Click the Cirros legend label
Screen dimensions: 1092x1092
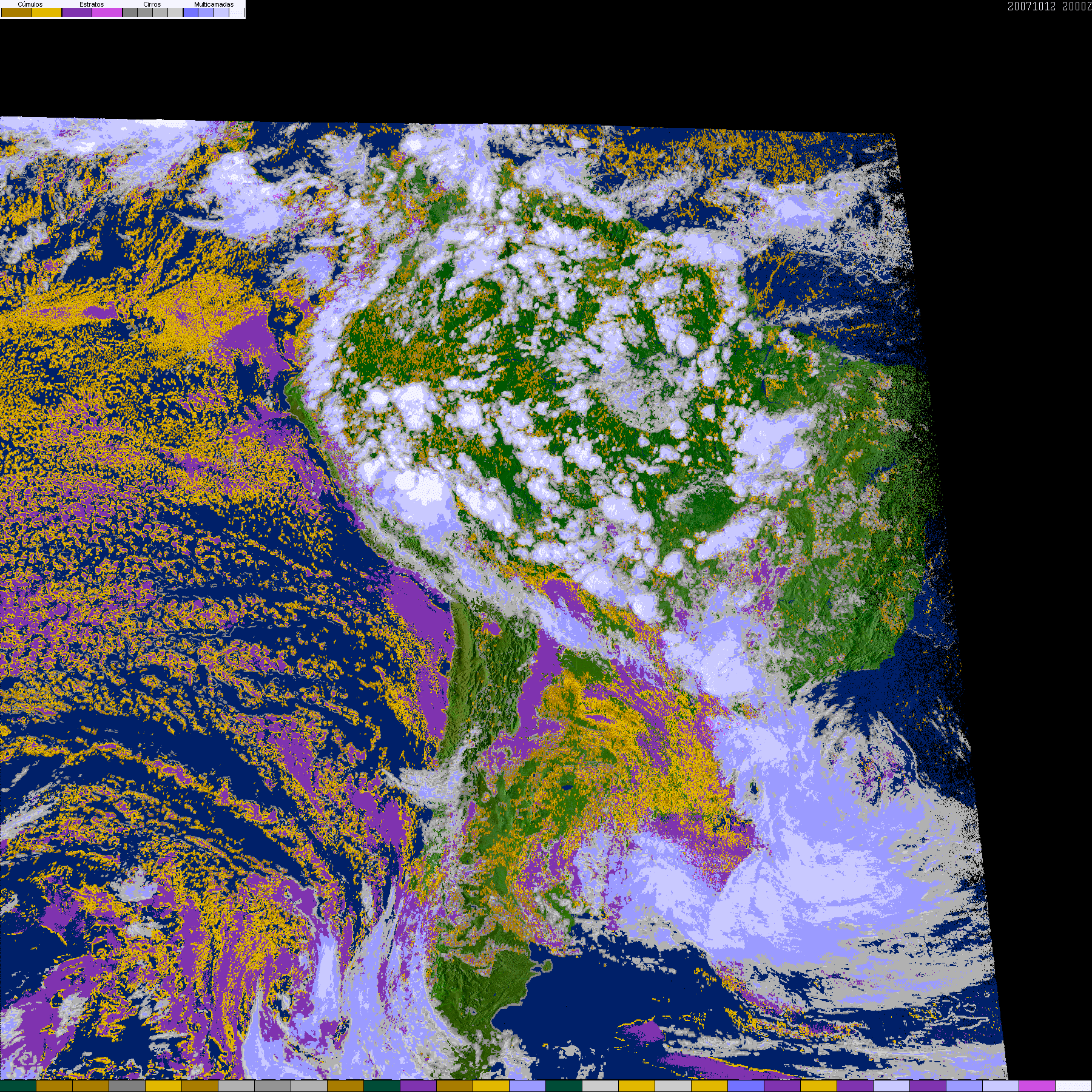152,4
